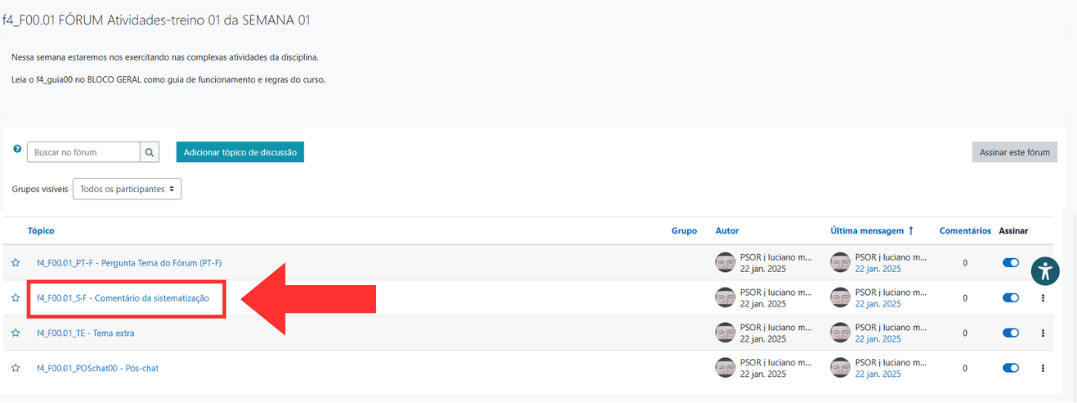Star the Comentário da sistematização topic

(16, 298)
